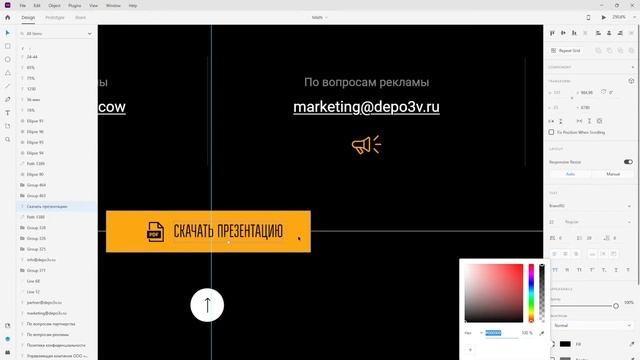Screen dimensions: 640x360
Task: Select the Polygon tool
Action: pos(7,73)
